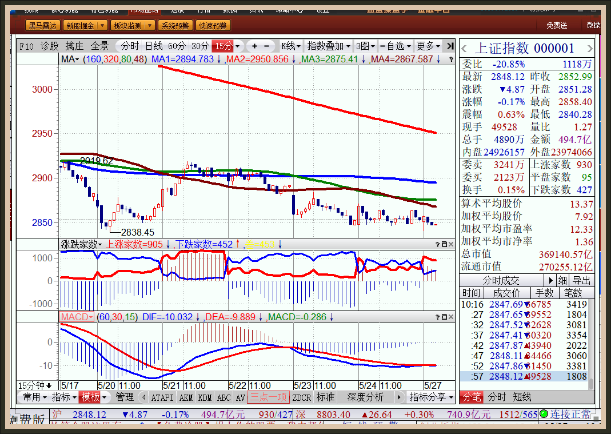Open the 指标 menu
611x434 pixels.
pyautogui.click(x=64, y=397)
